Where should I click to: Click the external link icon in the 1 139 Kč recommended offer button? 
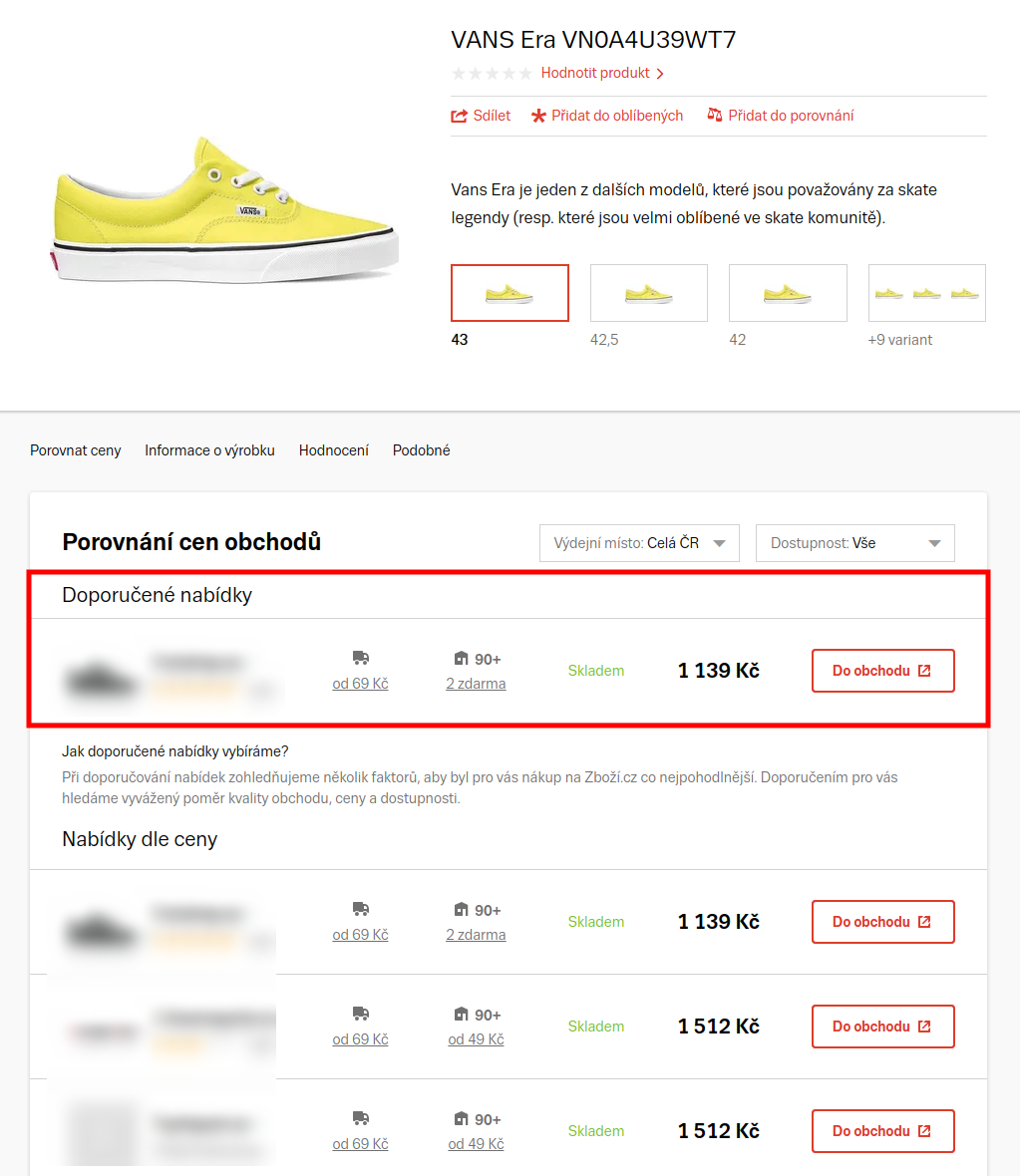pyautogui.click(x=924, y=671)
